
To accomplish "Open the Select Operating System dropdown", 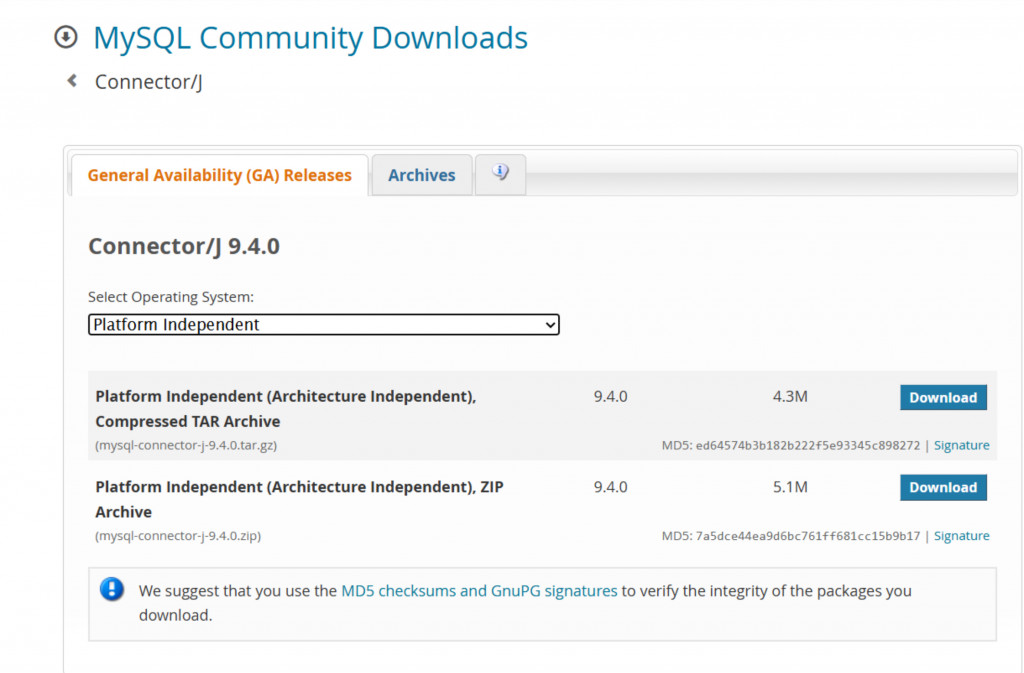I will click(x=324, y=324).
